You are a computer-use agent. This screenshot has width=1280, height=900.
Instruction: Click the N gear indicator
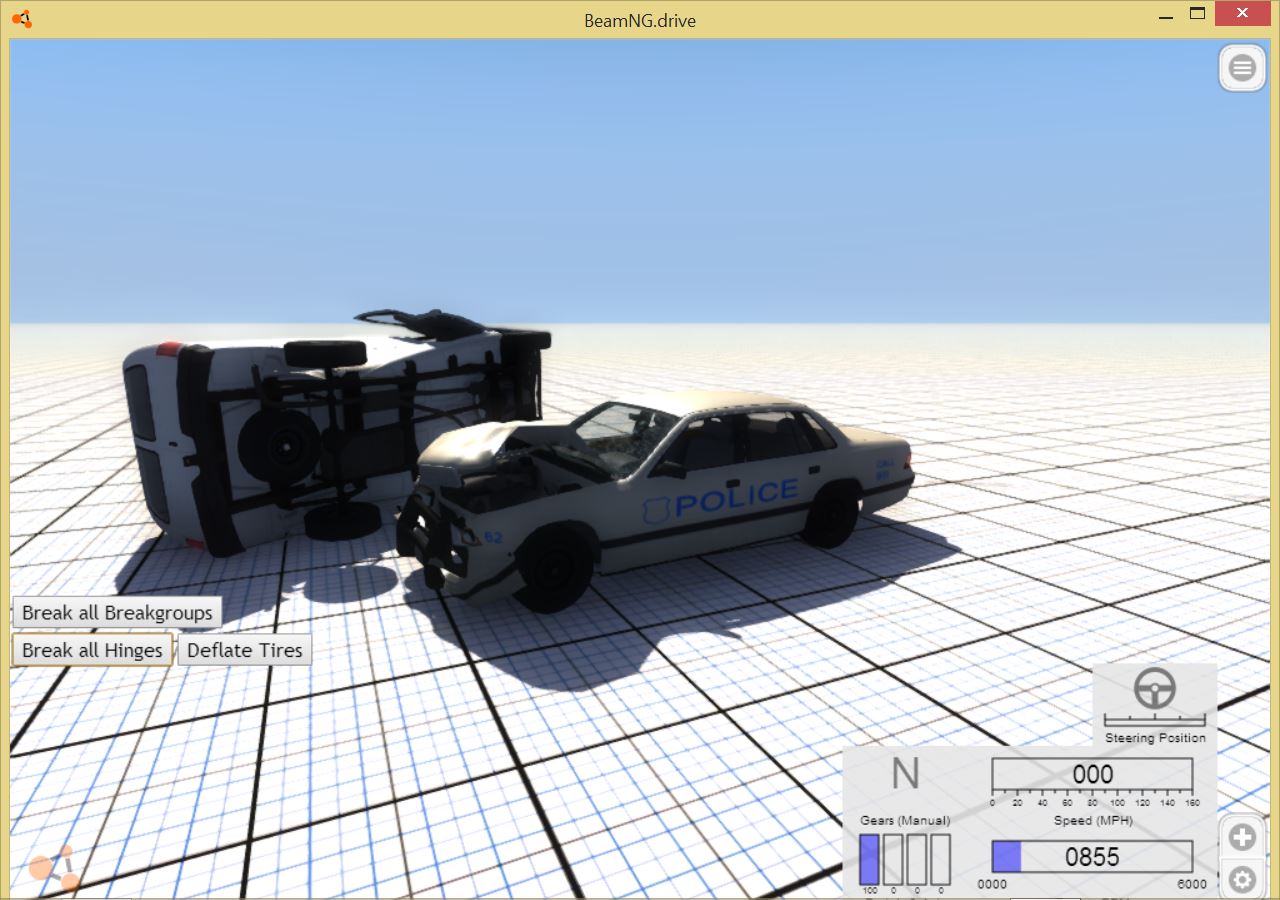pos(905,775)
